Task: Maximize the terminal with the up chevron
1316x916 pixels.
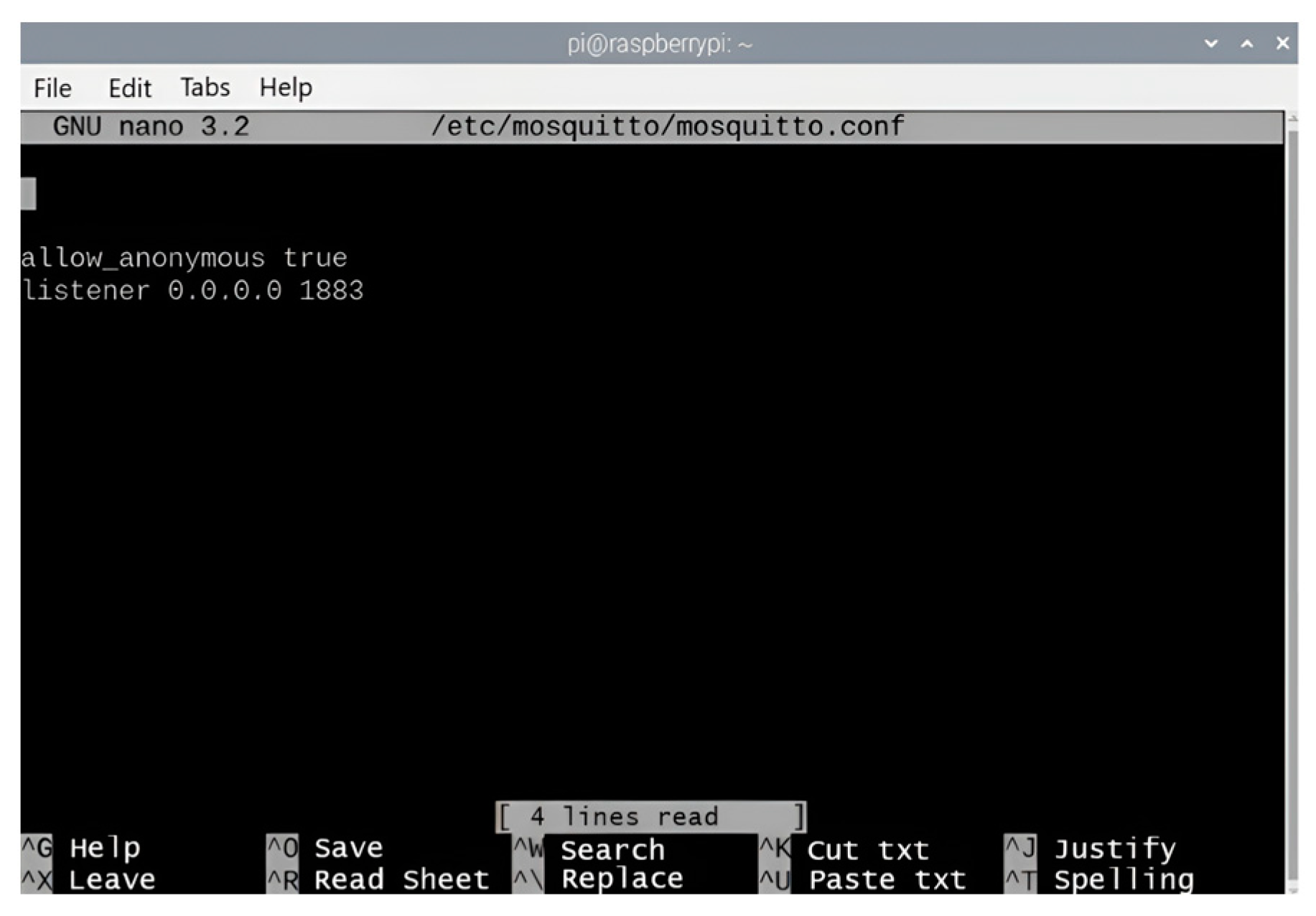Action: [1247, 44]
